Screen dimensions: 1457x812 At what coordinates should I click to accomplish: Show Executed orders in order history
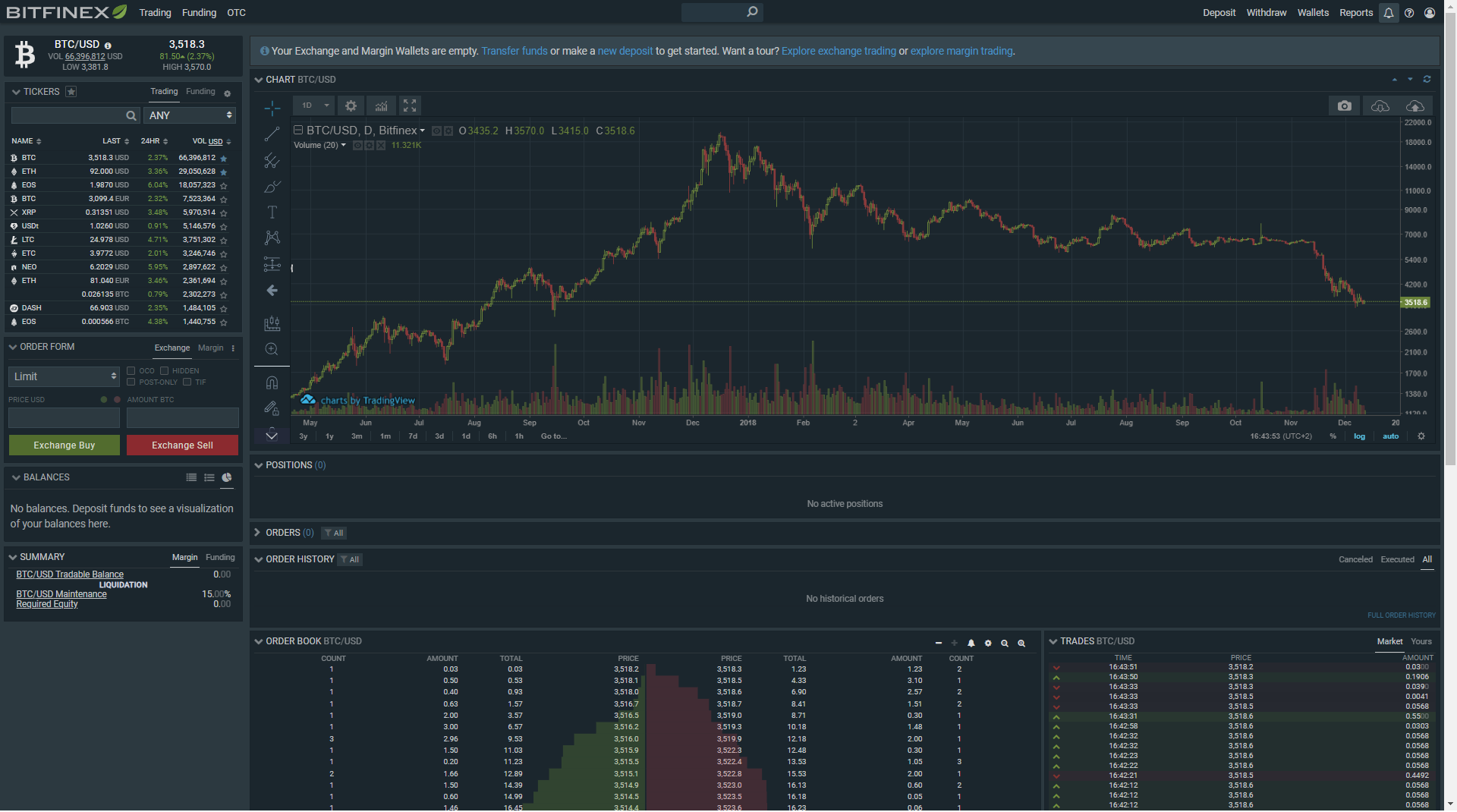1397,560
